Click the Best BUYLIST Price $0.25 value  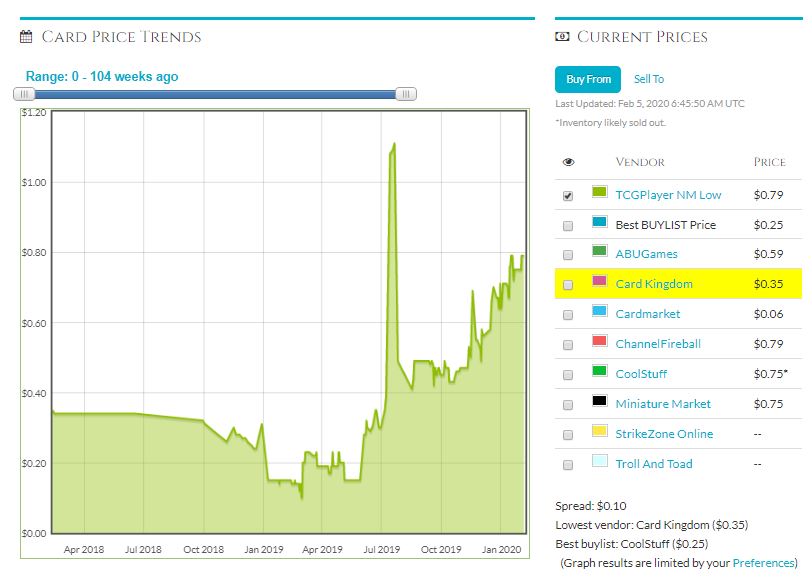(768, 225)
